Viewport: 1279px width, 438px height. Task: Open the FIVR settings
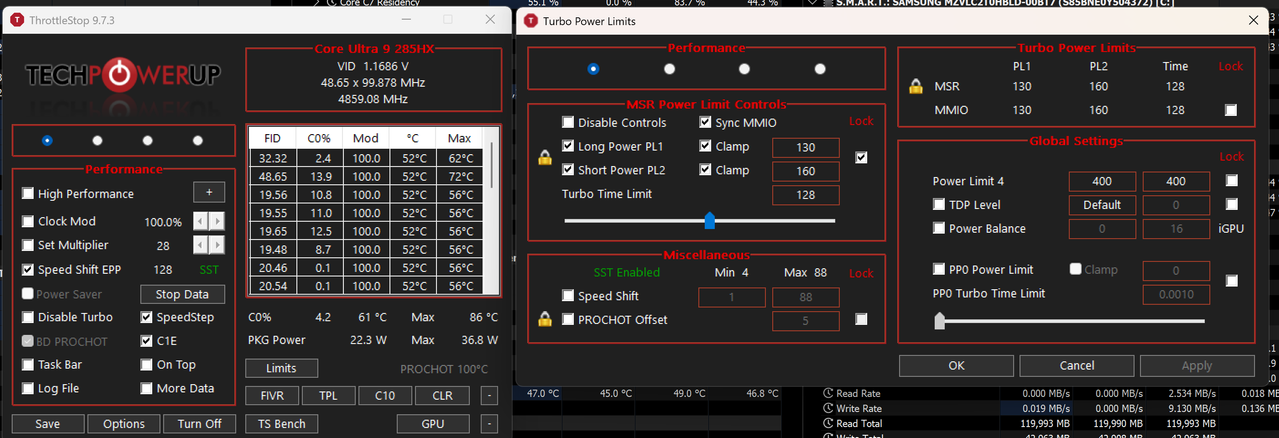[x=272, y=396]
